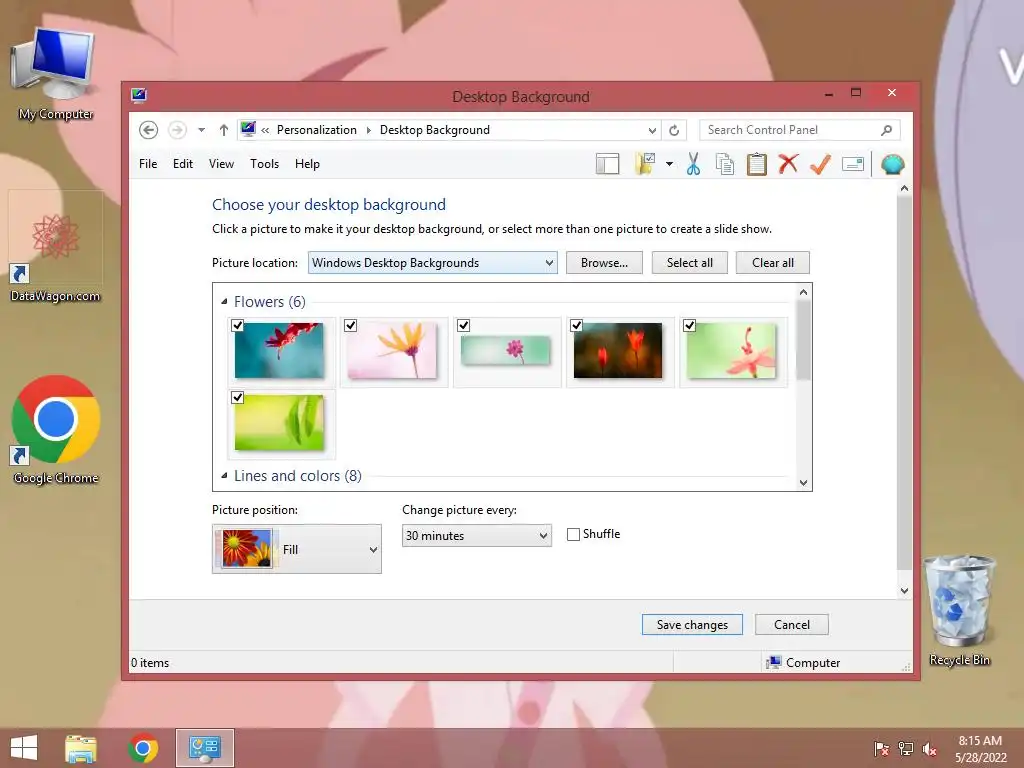This screenshot has width=1024, height=768.
Task: Click the Select all button
Action: 690,263
